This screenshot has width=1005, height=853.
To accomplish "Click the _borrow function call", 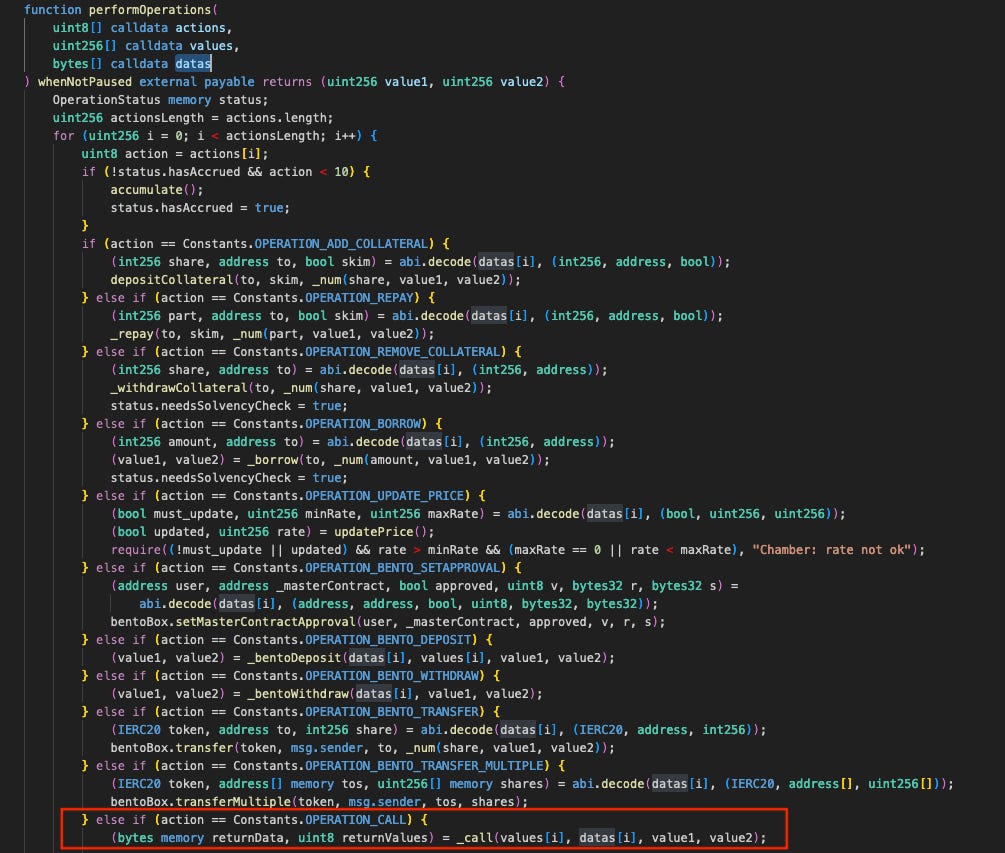I will click(x=272, y=460).
